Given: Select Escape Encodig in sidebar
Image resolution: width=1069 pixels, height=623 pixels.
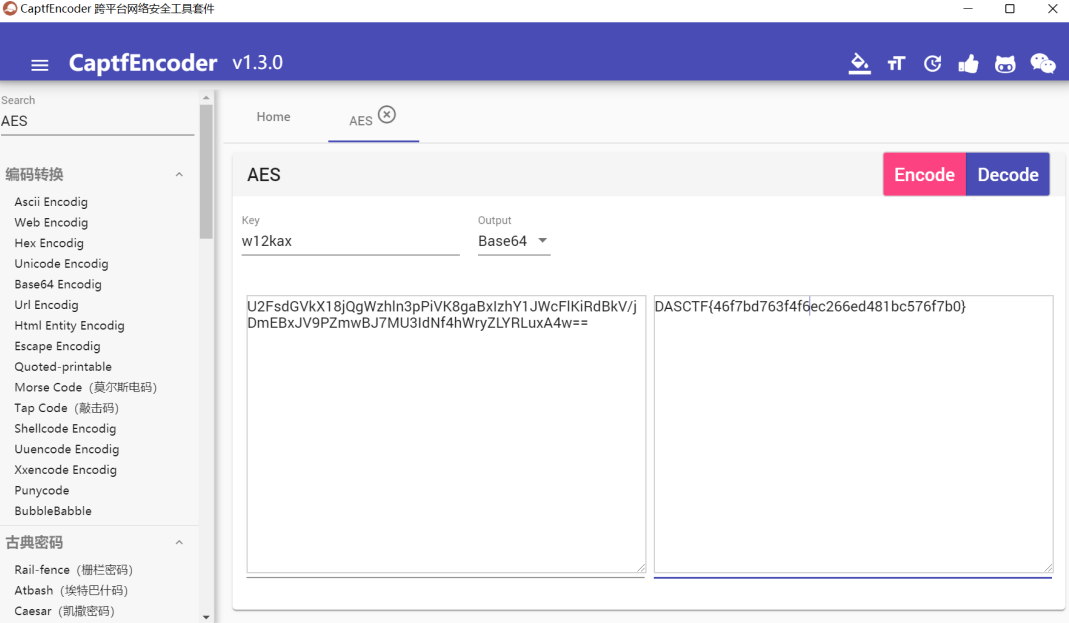Looking at the screenshot, I should pyautogui.click(x=57, y=346).
